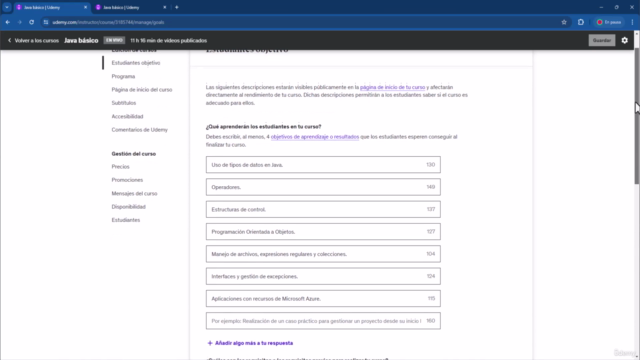Return via 'Volver a los cursos'
Viewport: 640px width, 360px height.
[x=33, y=40]
